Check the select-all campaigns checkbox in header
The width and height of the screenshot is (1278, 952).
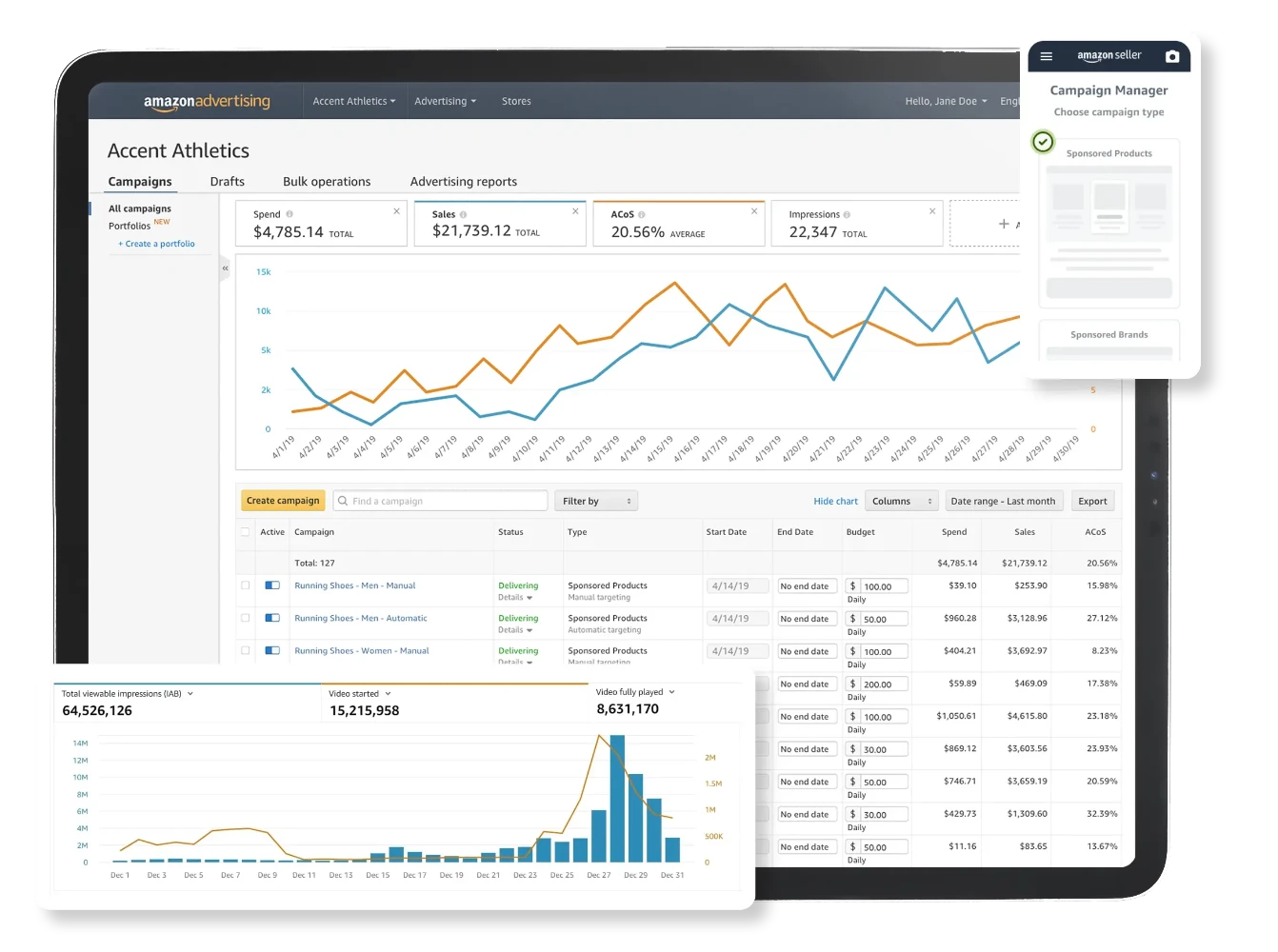pos(246,532)
